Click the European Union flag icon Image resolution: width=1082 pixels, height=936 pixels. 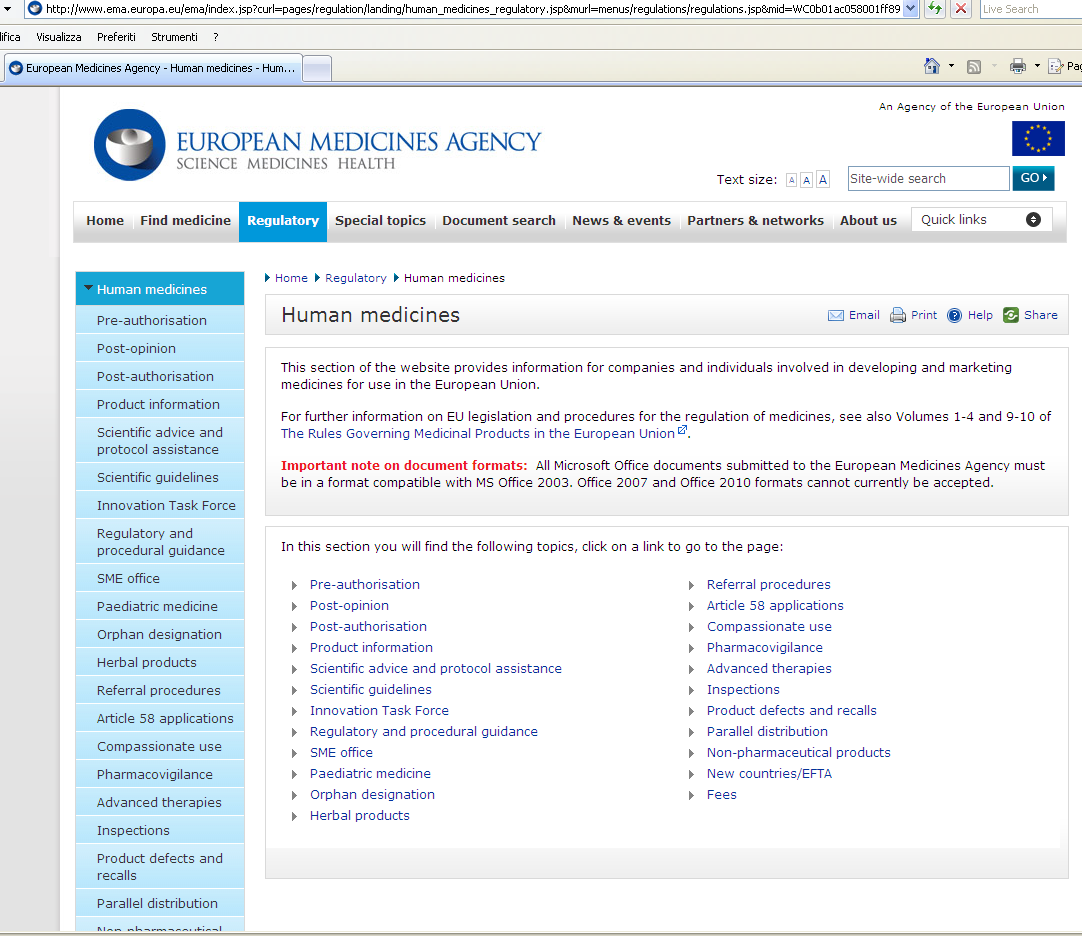(1038, 138)
